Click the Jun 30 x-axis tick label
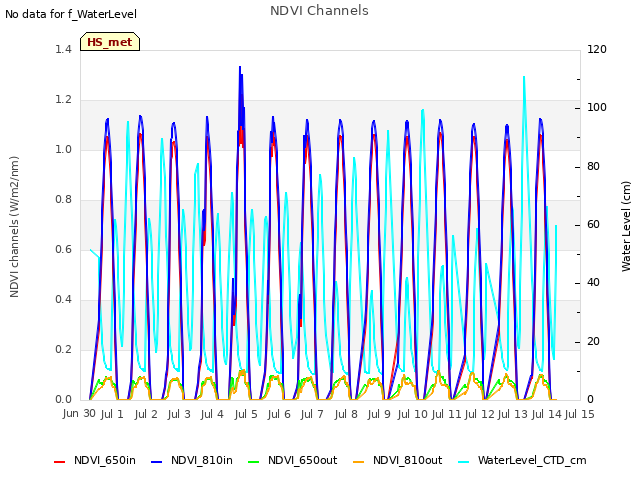The width and height of the screenshot is (640, 480). (79, 413)
